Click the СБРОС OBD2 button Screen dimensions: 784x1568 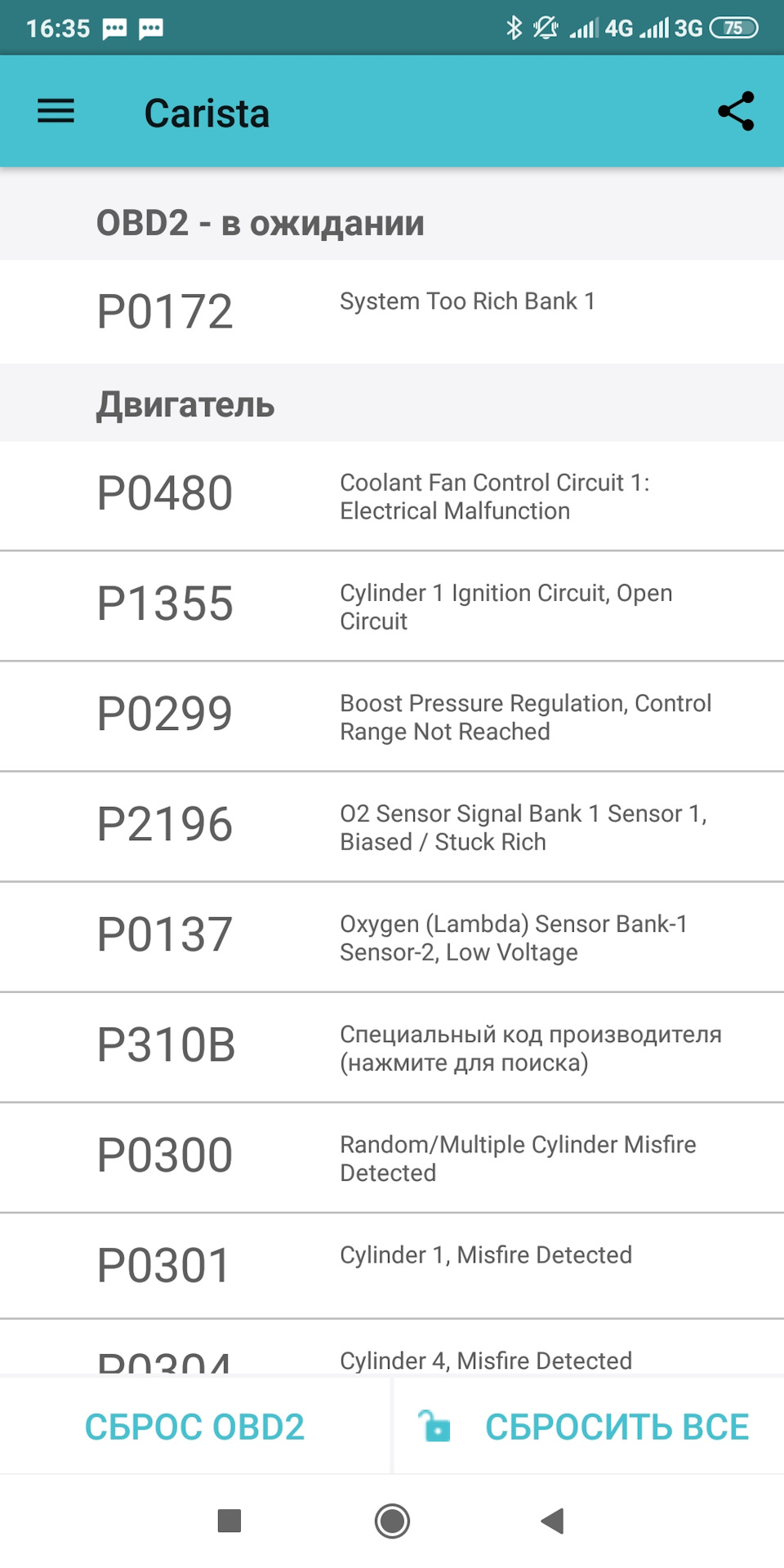[x=195, y=1426]
